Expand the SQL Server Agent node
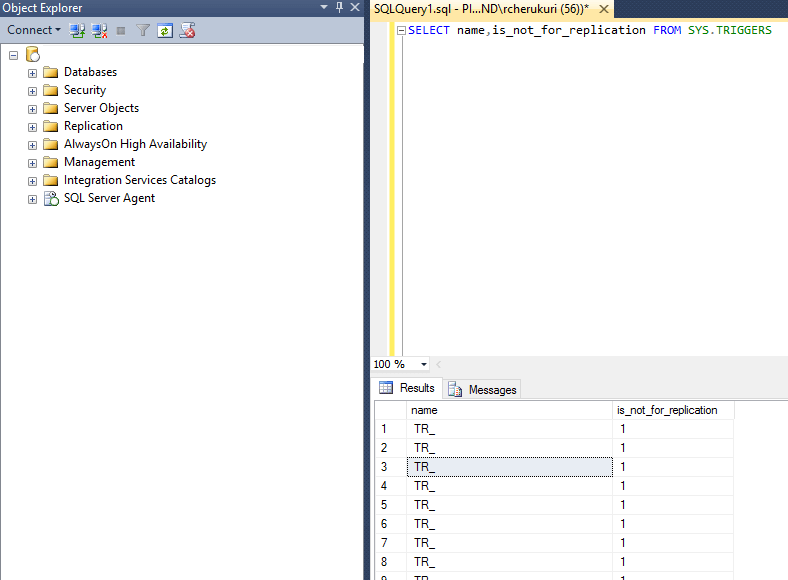Screen dimensions: 788x580 coord(32,200)
